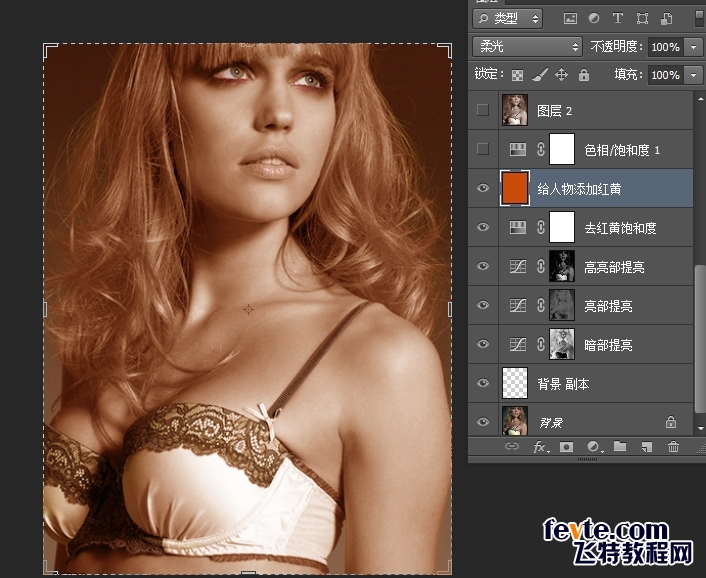Lock position move icon
The width and height of the screenshot is (706, 578).
pyautogui.click(x=561, y=75)
